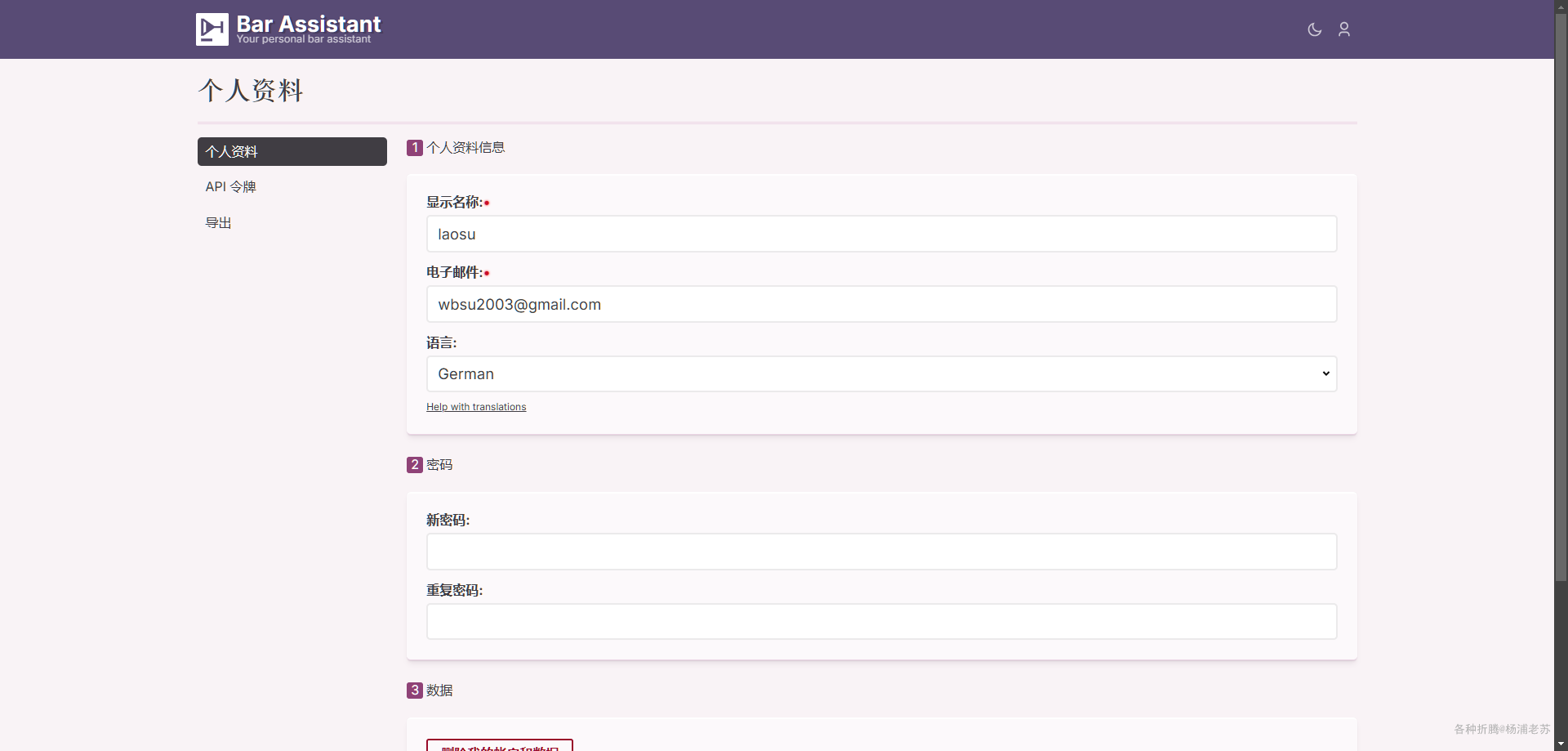The width and height of the screenshot is (1568, 751).
Task: Click the 重复密码 input field
Action: pos(882,621)
